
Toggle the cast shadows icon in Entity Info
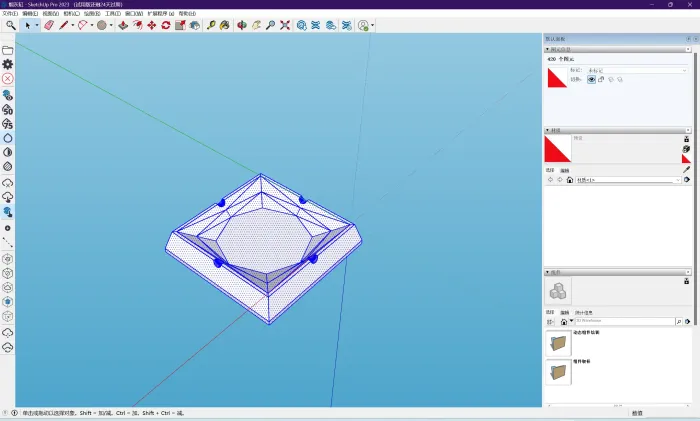[611, 79]
